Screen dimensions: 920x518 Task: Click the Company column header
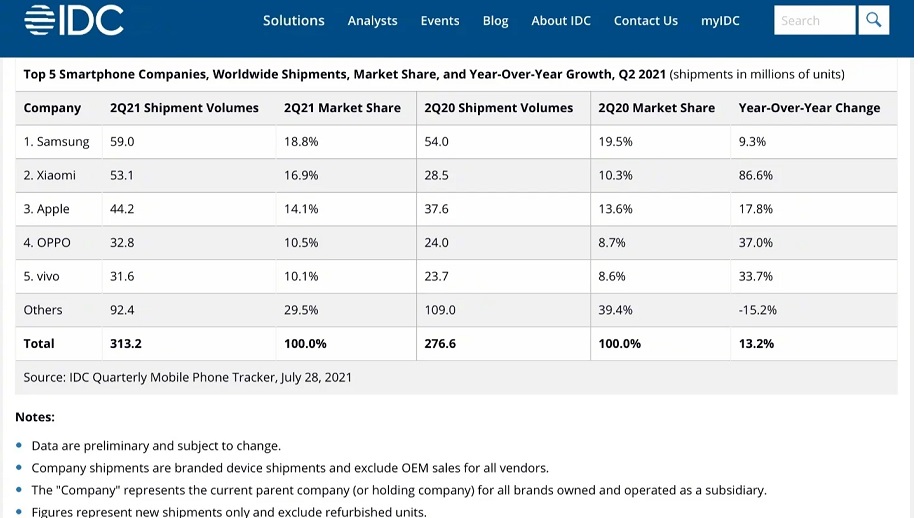click(x=52, y=108)
